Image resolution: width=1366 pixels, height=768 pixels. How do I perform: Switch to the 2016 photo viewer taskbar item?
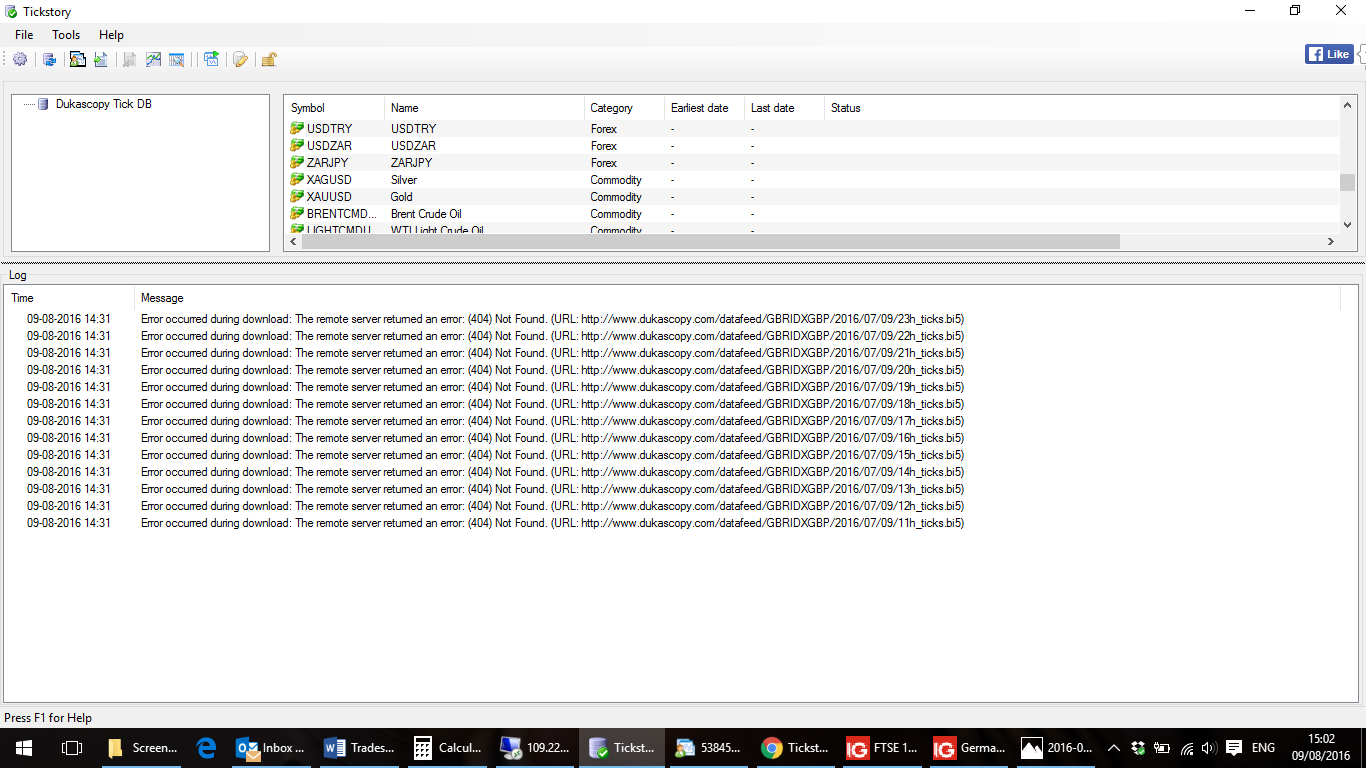pyautogui.click(x=1056, y=748)
